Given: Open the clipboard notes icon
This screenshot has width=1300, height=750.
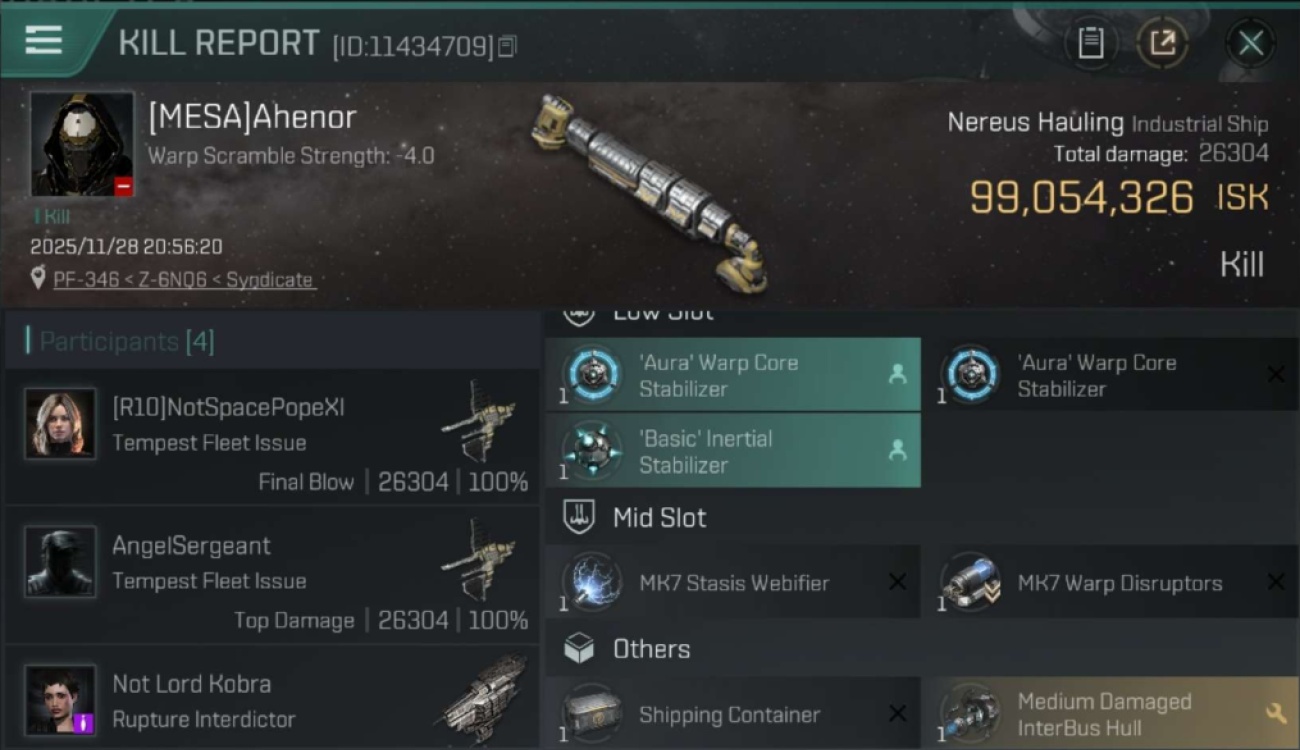Looking at the screenshot, I should pyautogui.click(x=1090, y=43).
